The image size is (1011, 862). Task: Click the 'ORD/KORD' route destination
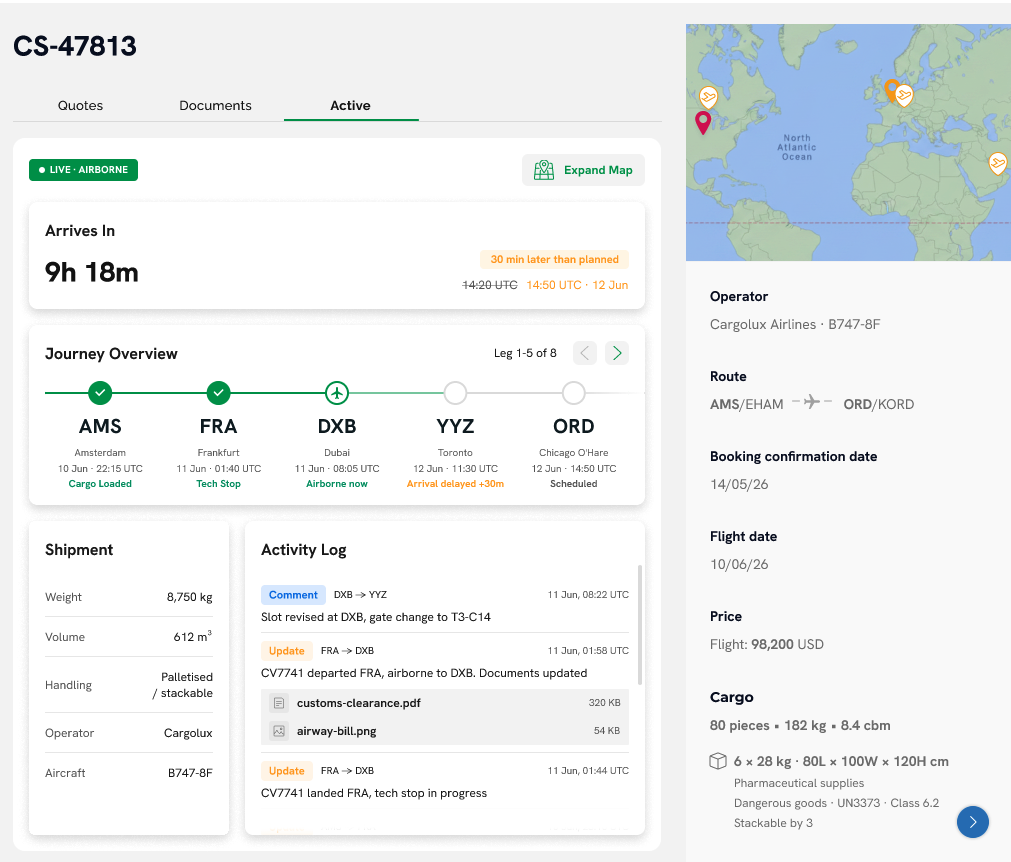(879, 404)
